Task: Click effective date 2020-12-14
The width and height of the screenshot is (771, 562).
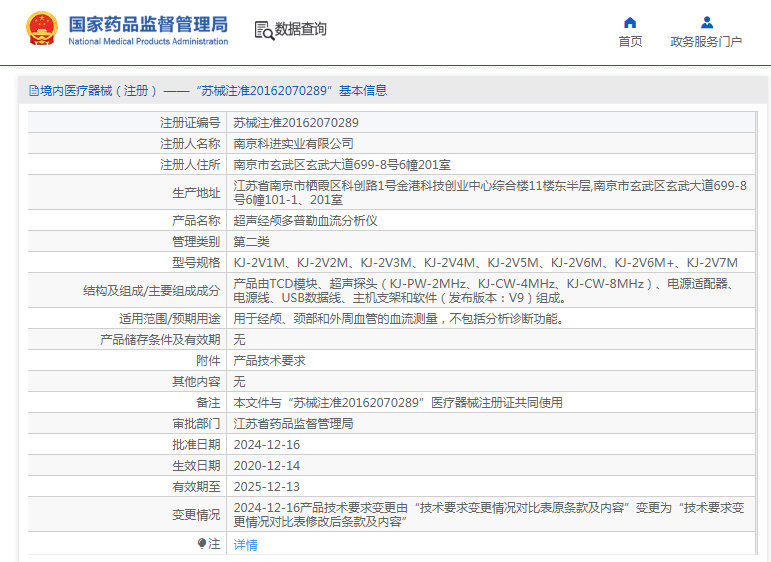Action: 267,466
